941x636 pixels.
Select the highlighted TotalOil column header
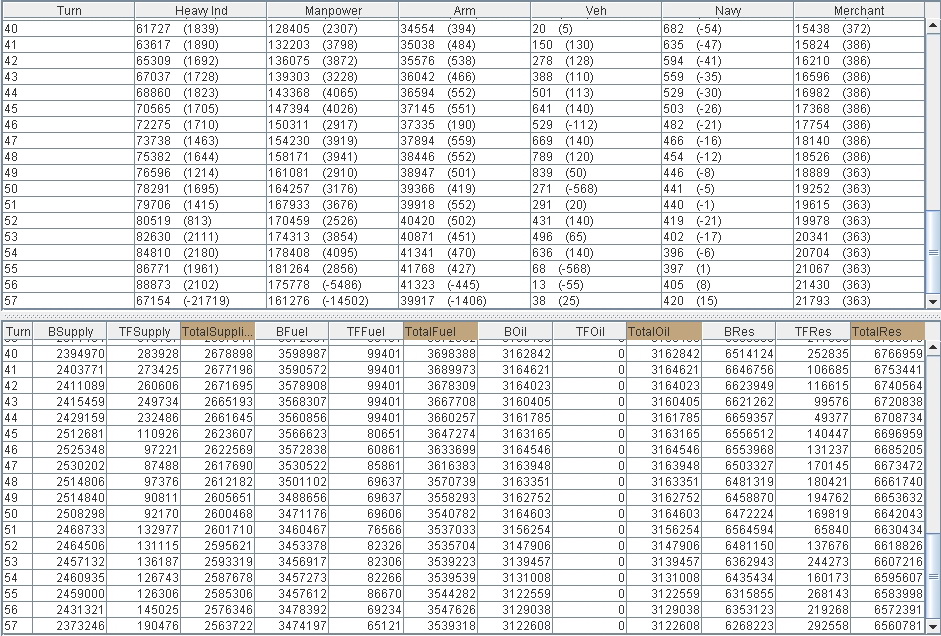[664, 331]
